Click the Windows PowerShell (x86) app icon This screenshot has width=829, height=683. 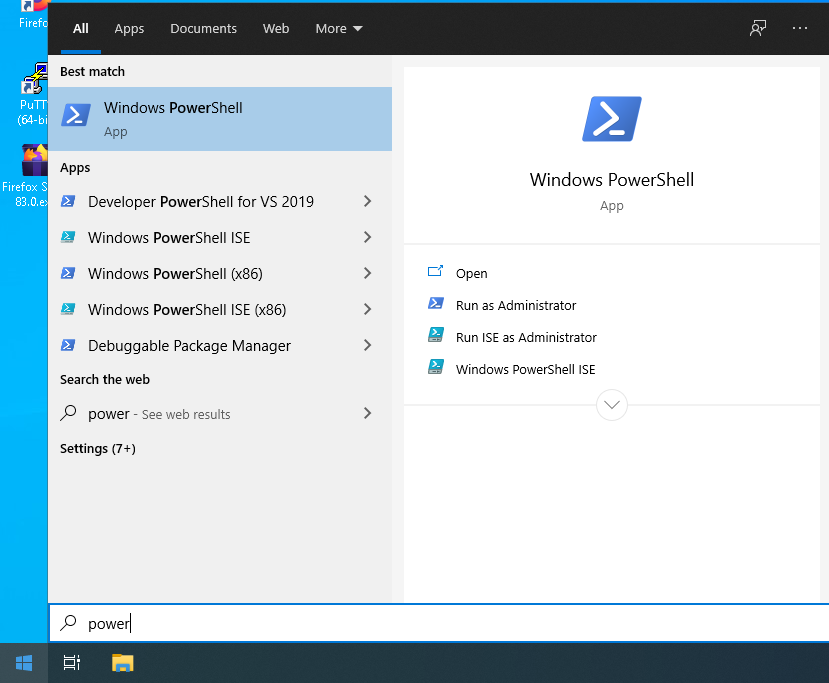[x=68, y=273]
